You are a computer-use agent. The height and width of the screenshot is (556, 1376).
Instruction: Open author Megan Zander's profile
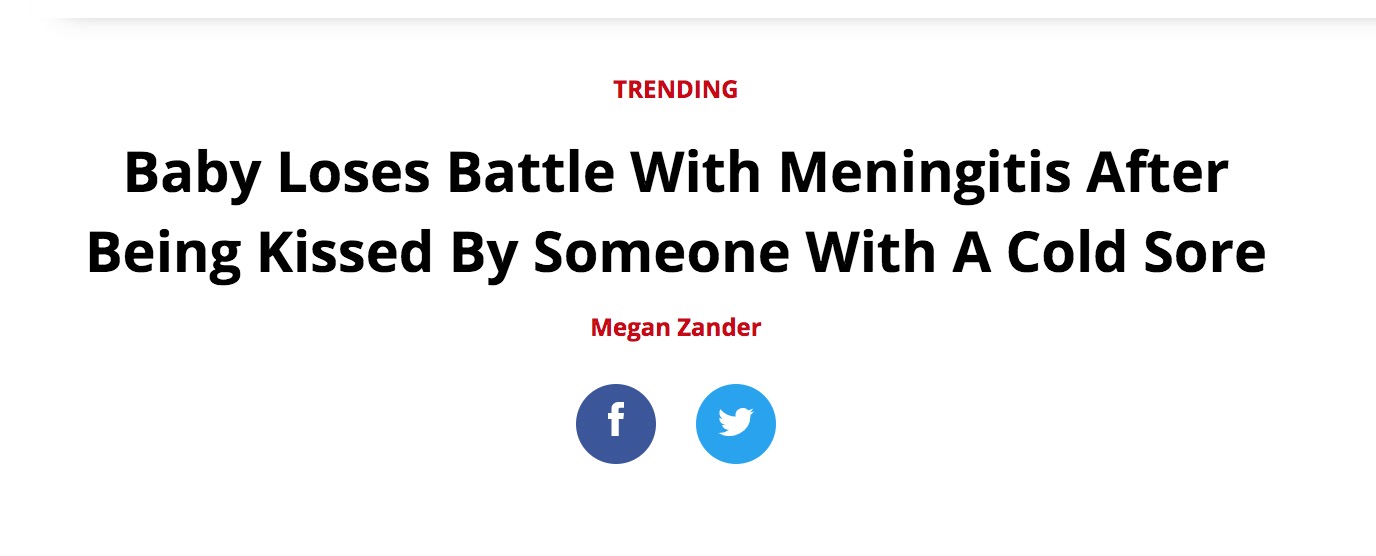(676, 327)
